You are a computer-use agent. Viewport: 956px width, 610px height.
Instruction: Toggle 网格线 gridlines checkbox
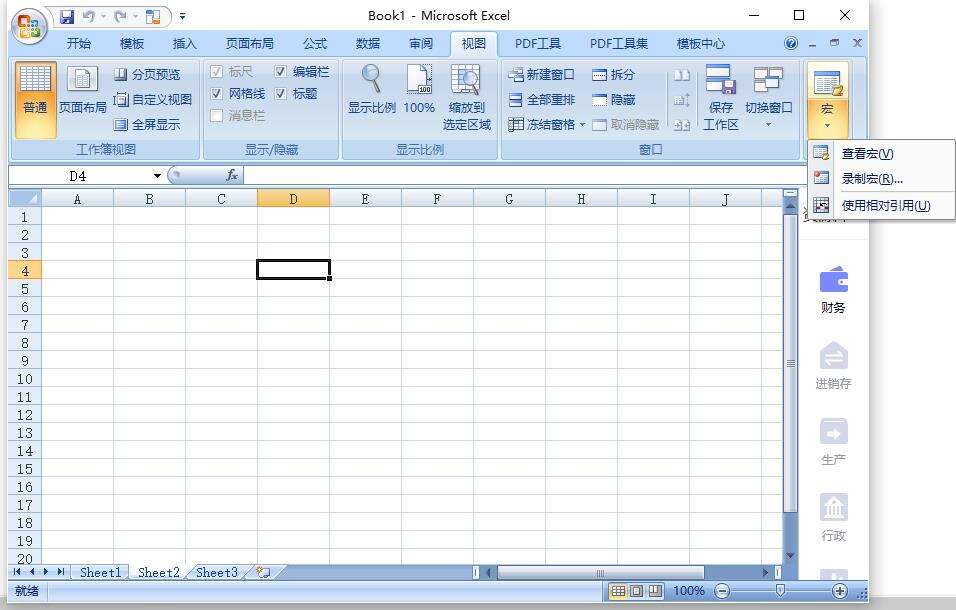(x=216, y=94)
